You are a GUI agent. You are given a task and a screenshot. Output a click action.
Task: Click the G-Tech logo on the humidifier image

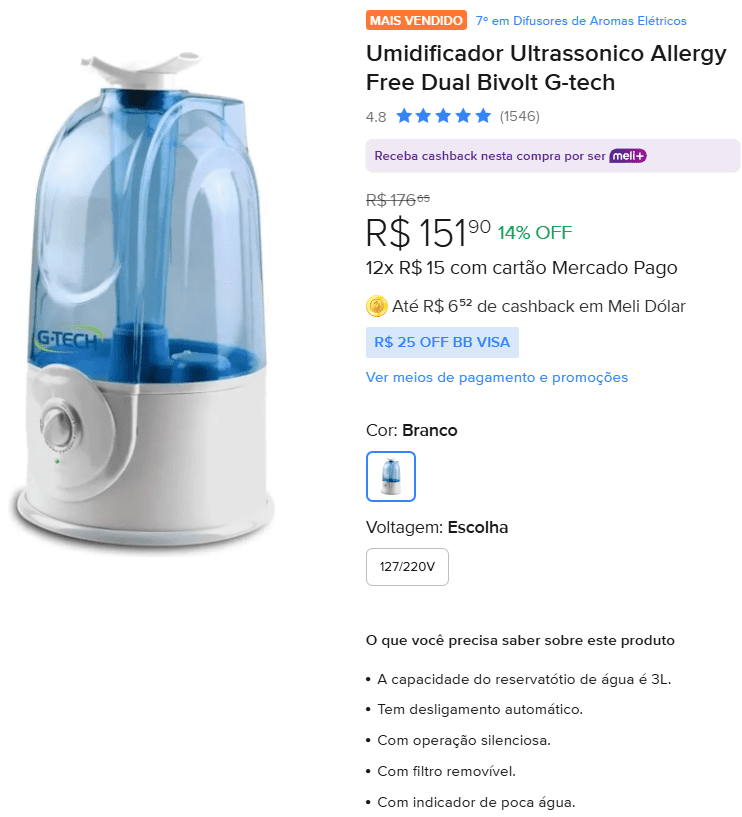[x=68, y=339]
